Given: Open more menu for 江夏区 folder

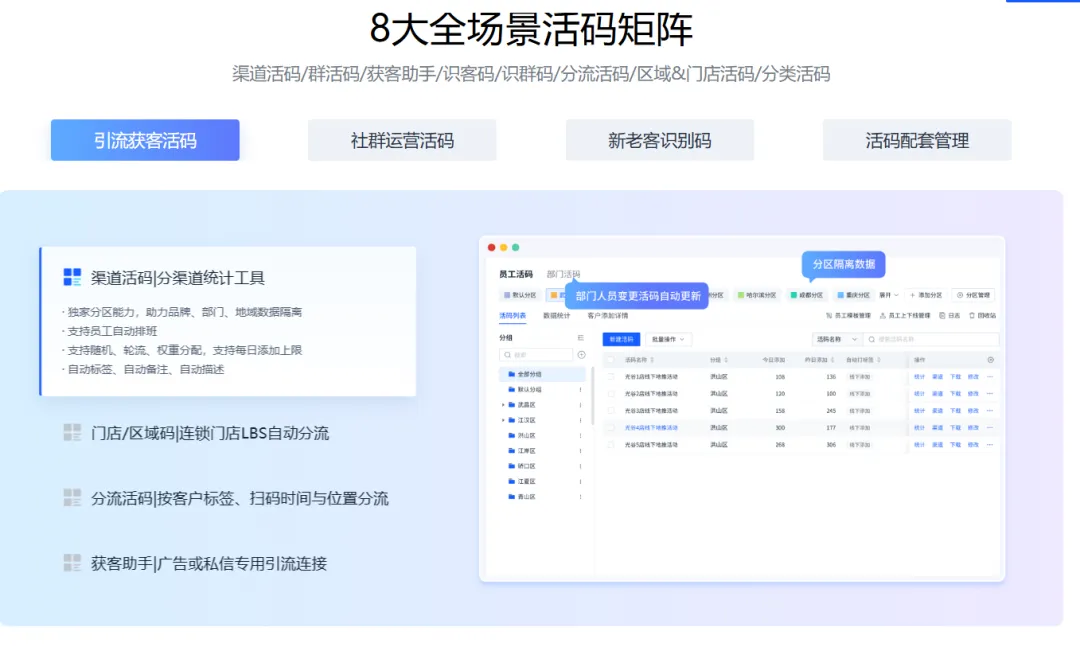Looking at the screenshot, I should click(580, 482).
